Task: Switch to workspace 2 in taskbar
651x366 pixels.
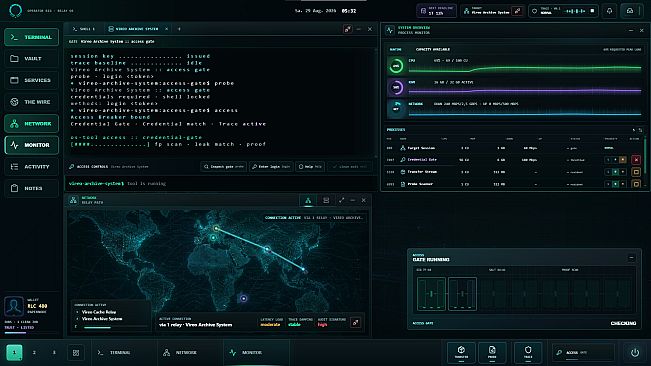Action: pos(34,353)
